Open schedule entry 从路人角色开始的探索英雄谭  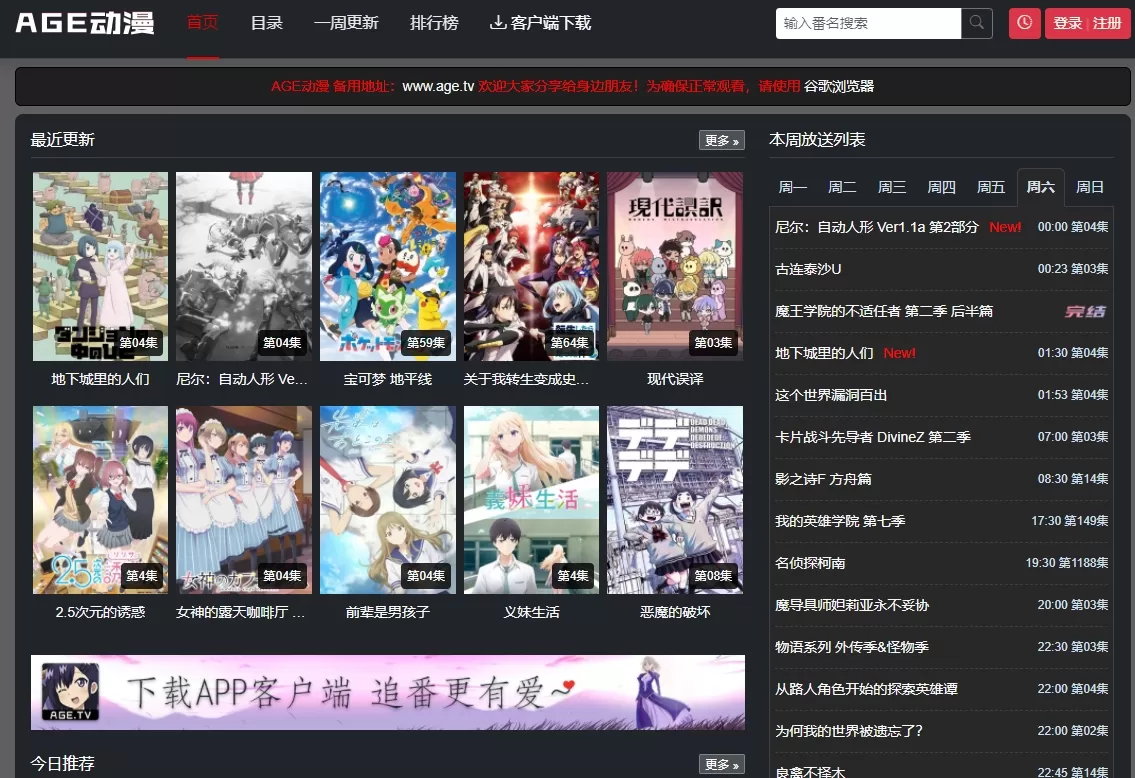point(941,689)
